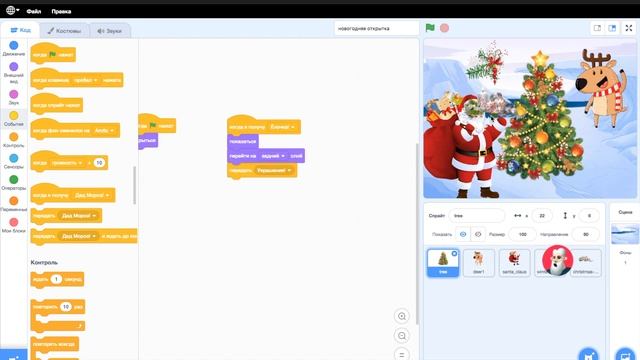This screenshot has height=360, width=640.
Task: Hide the sprite with crossed-eye toggle
Action: (478, 234)
